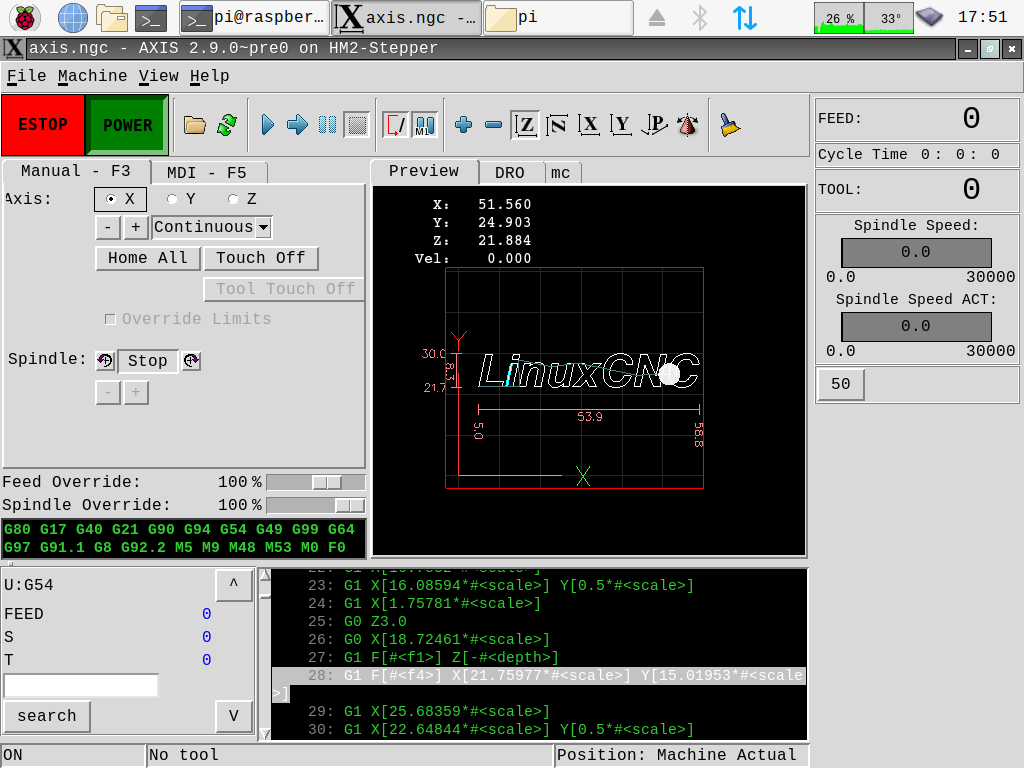The image size is (1024, 768).
Task: Toggle the ESTOP button
Action: (x=43, y=125)
